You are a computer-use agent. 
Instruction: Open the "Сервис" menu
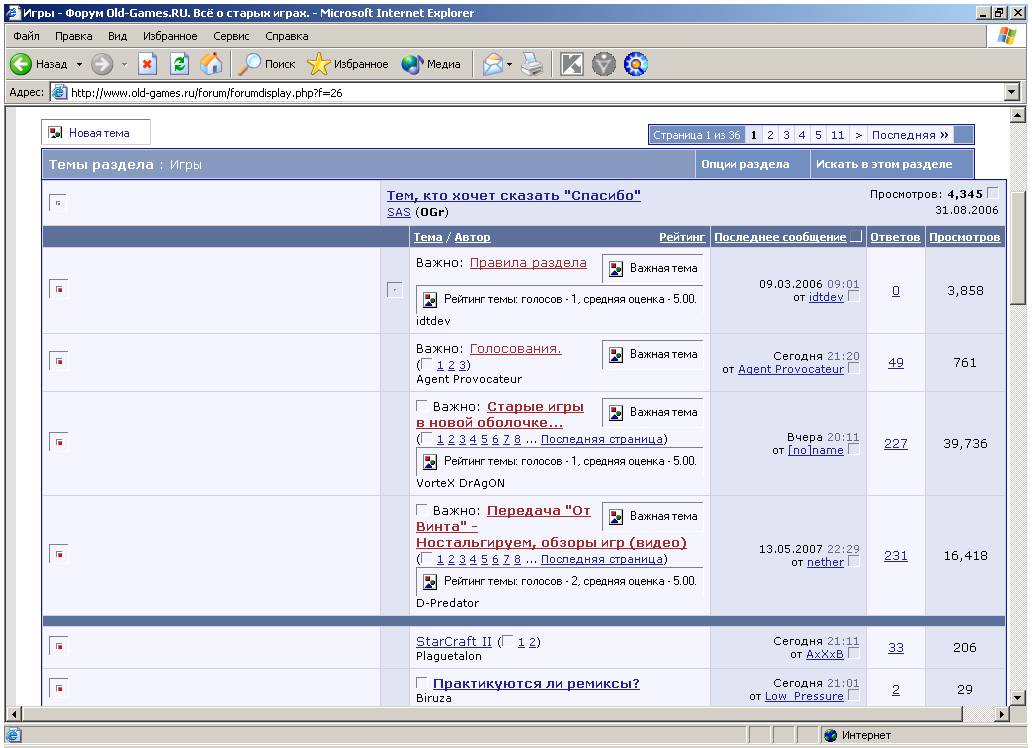(234, 36)
